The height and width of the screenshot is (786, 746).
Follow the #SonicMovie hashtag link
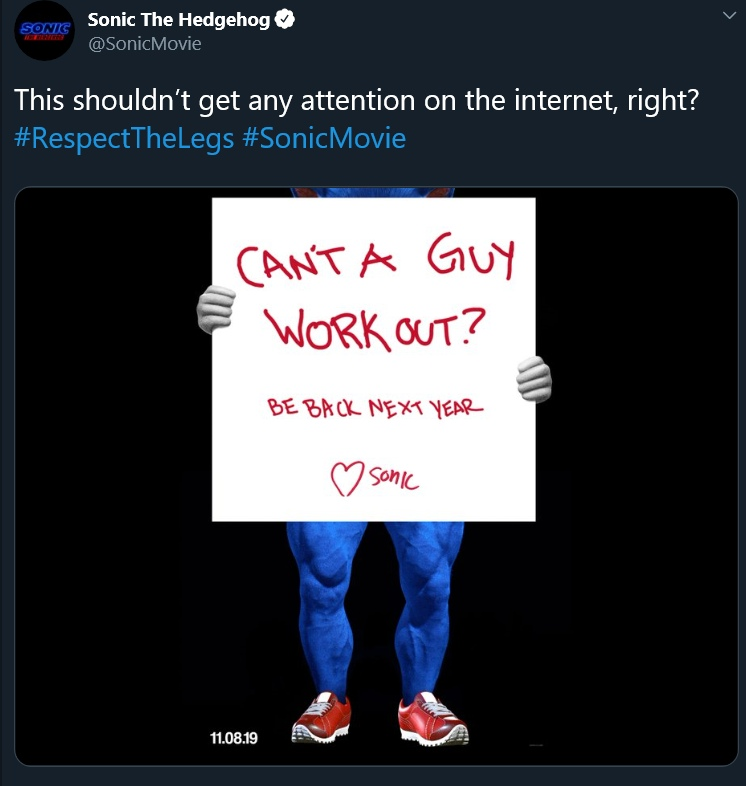[x=324, y=137]
